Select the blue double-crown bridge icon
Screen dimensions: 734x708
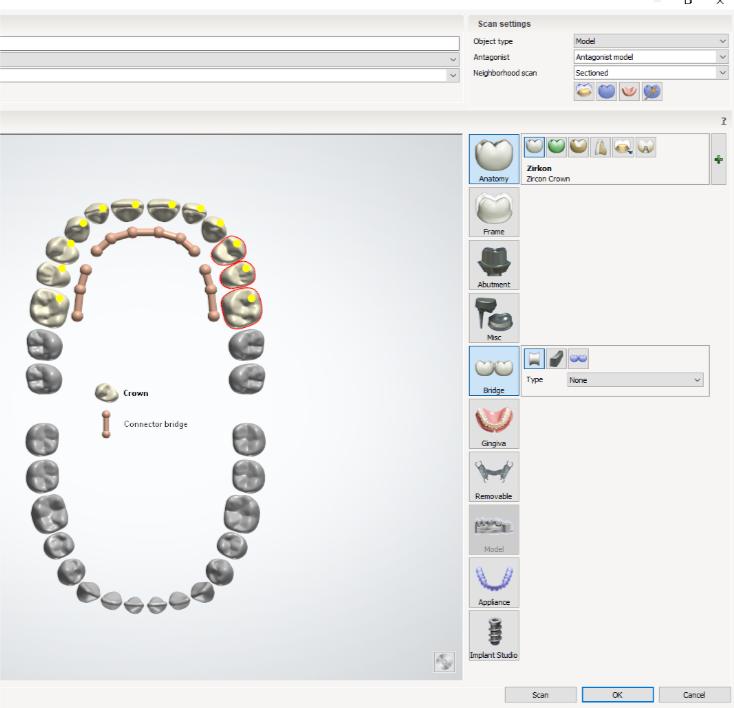[x=579, y=359]
